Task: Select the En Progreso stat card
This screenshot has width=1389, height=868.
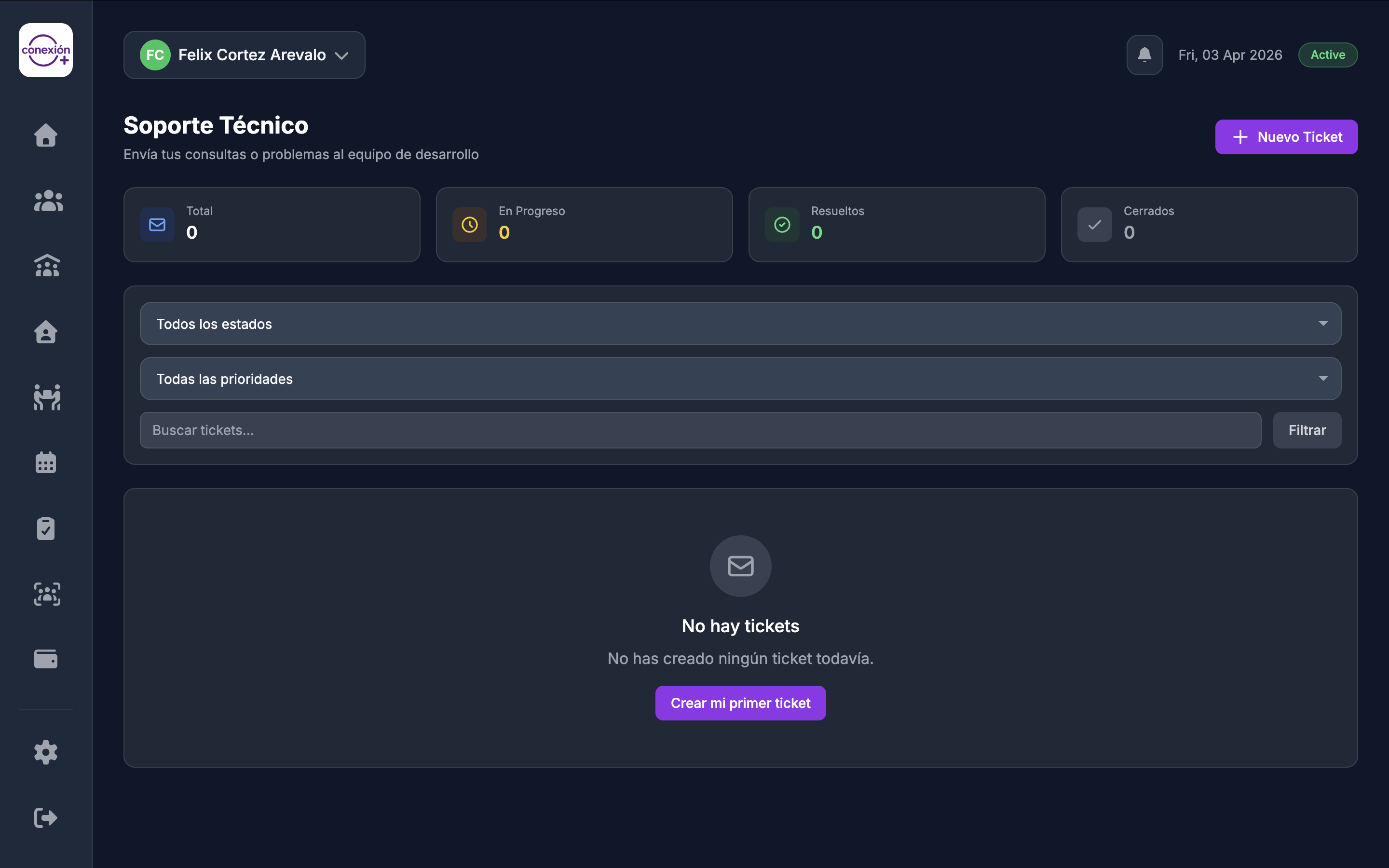Action: point(585,225)
